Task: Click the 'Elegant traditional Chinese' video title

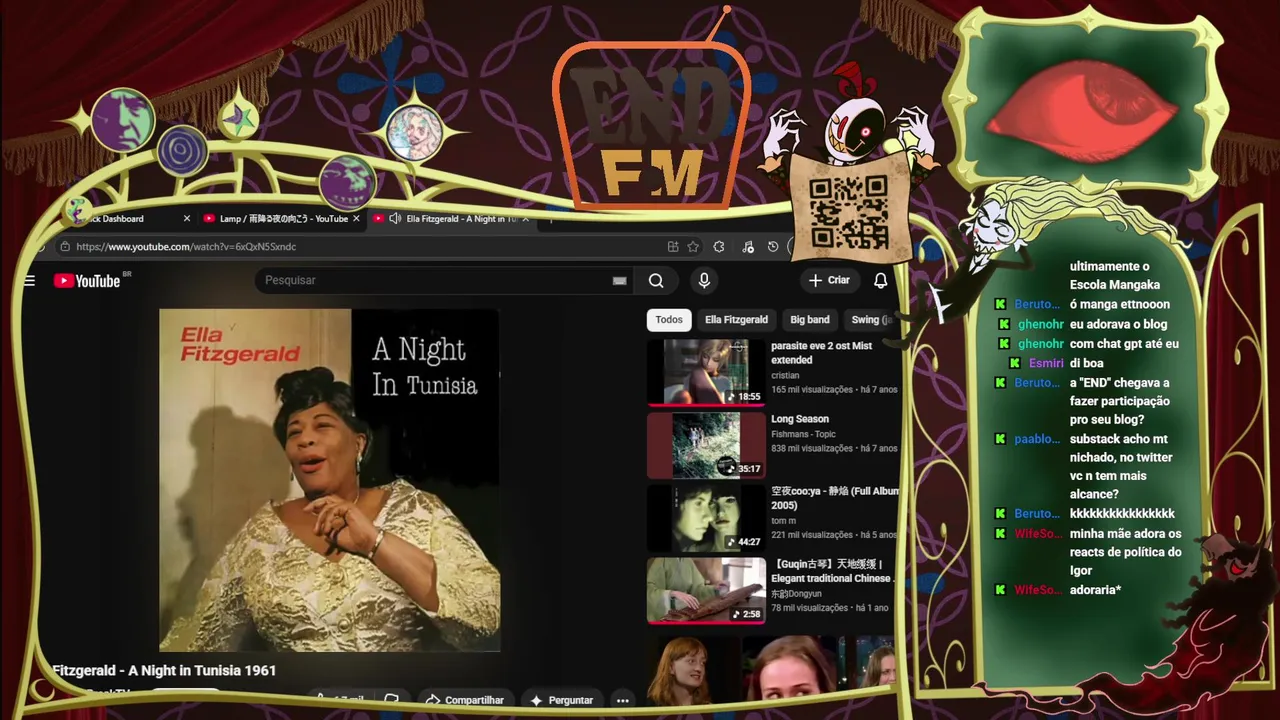Action: click(x=832, y=578)
